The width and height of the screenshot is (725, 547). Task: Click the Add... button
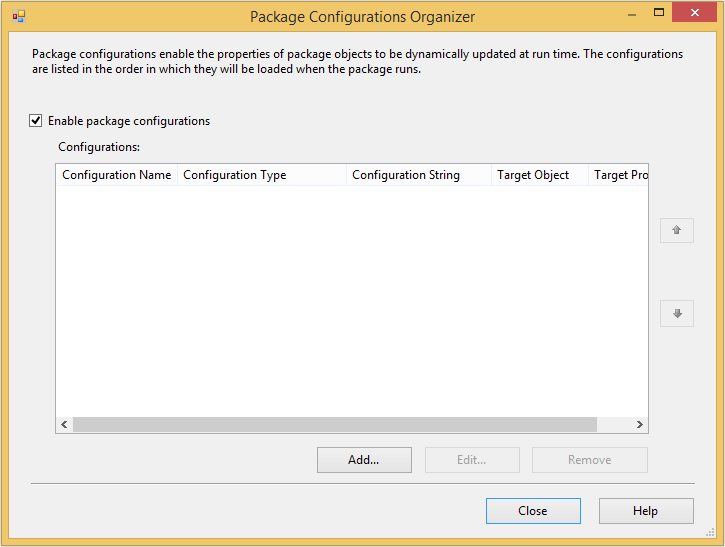click(x=364, y=460)
